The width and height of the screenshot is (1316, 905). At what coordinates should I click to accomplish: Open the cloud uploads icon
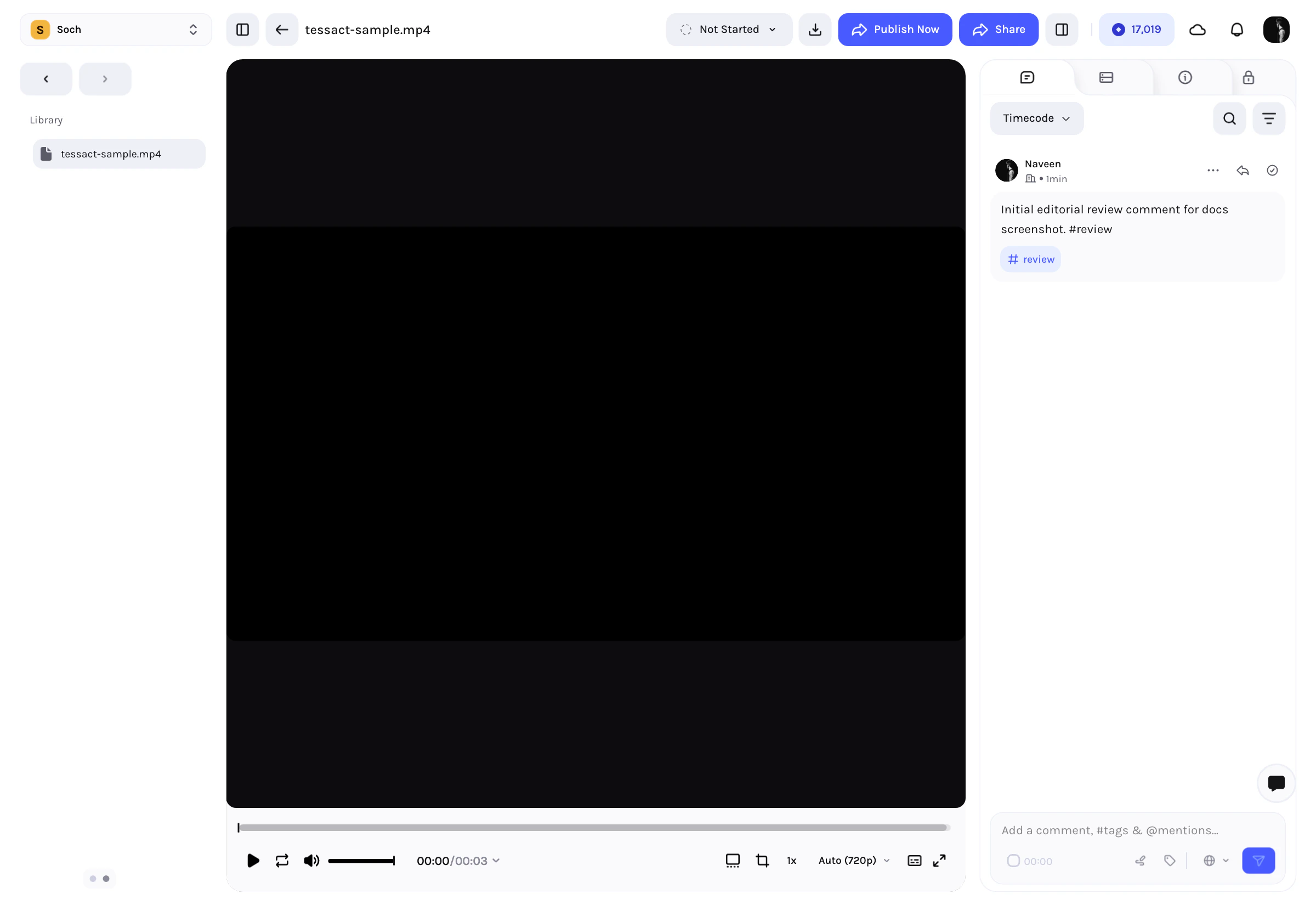(x=1197, y=30)
